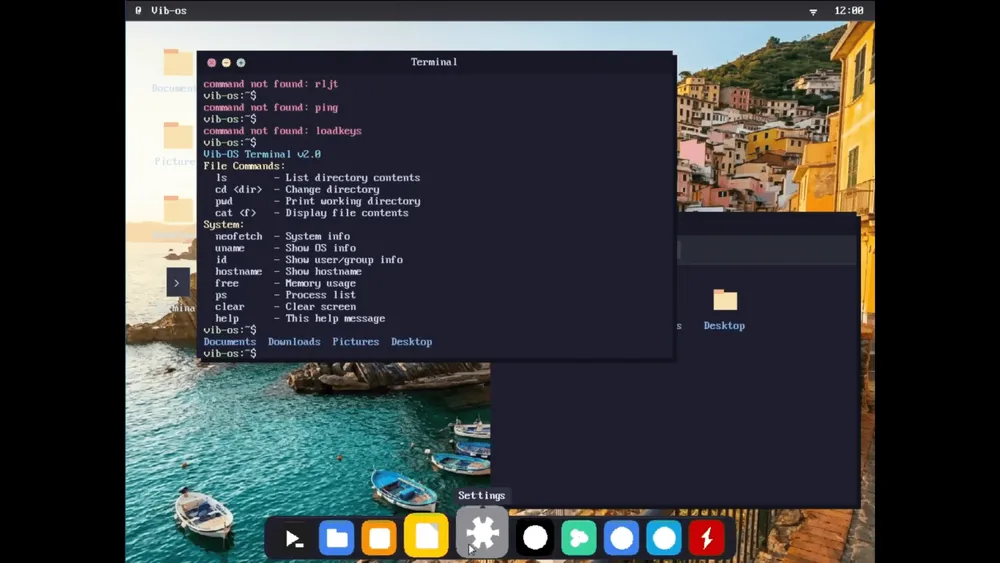
Task: Open the Terminal app in the dock
Action: (294, 539)
